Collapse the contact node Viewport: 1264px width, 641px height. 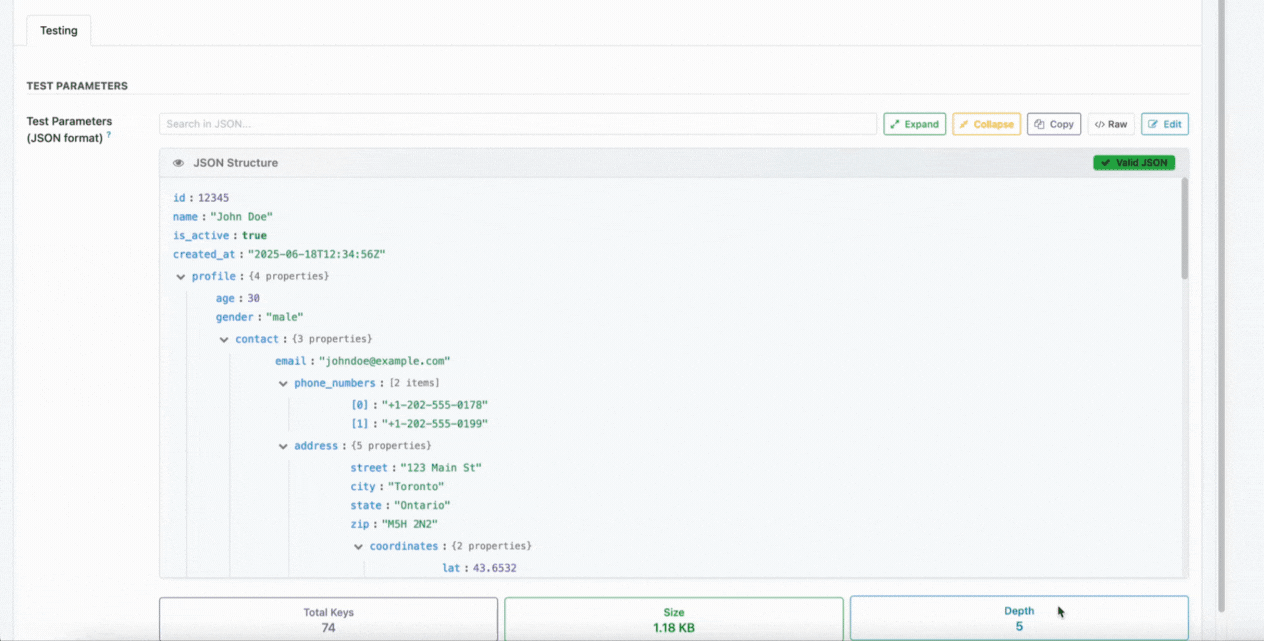[x=224, y=340]
